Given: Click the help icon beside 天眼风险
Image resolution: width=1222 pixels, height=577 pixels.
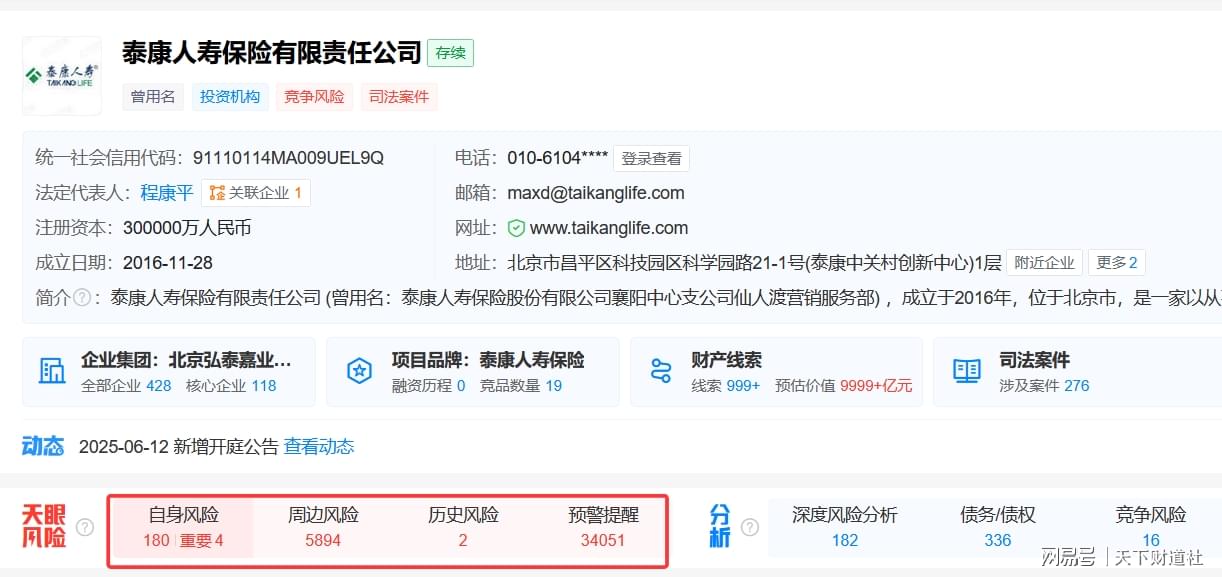Looking at the screenshot, I should 85,527.
